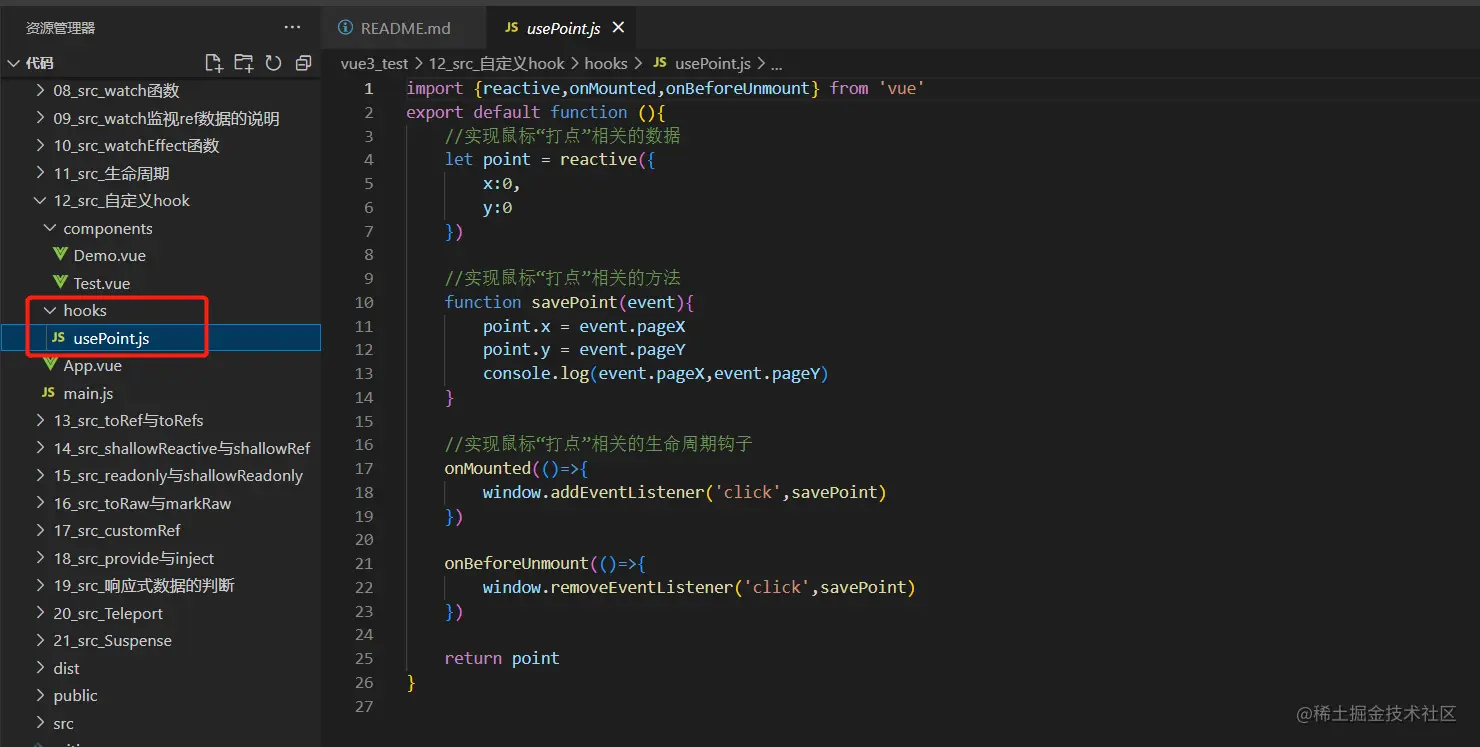Open Test.vue in the file tree
This screenshot has width=1480, height=747.
101,283
